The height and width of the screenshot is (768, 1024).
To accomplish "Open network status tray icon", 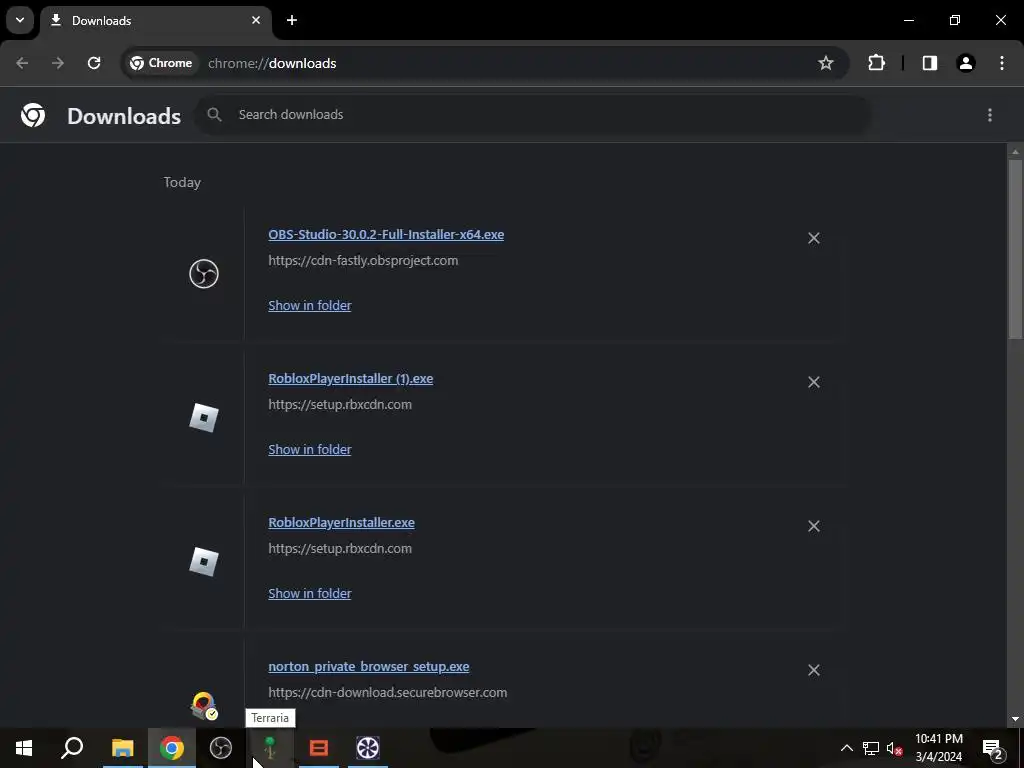I will [x=871, y=748].
